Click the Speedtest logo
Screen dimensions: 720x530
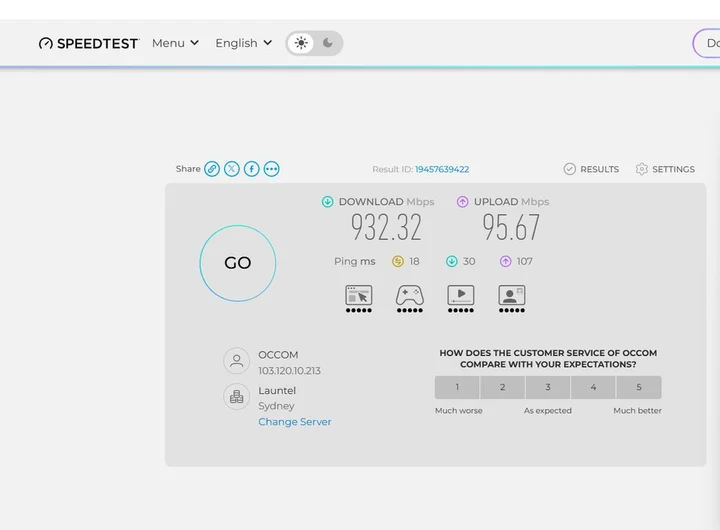click(x=89, y=43)
